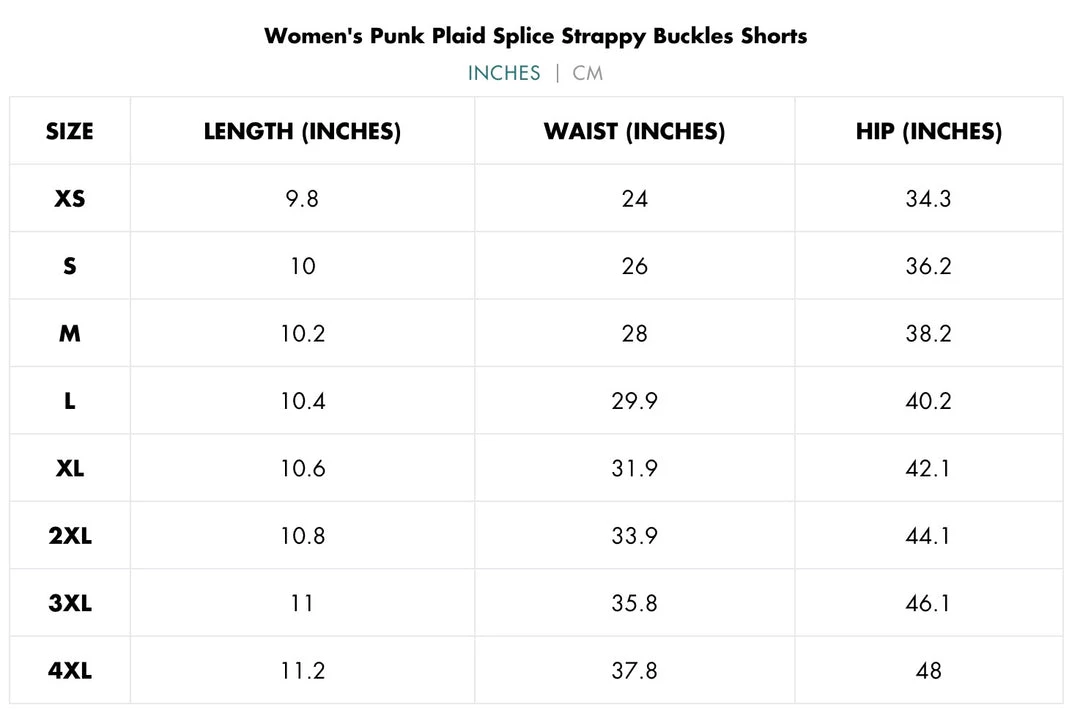Click the HIP (INCHES) column header

click(x=928, y=131)
